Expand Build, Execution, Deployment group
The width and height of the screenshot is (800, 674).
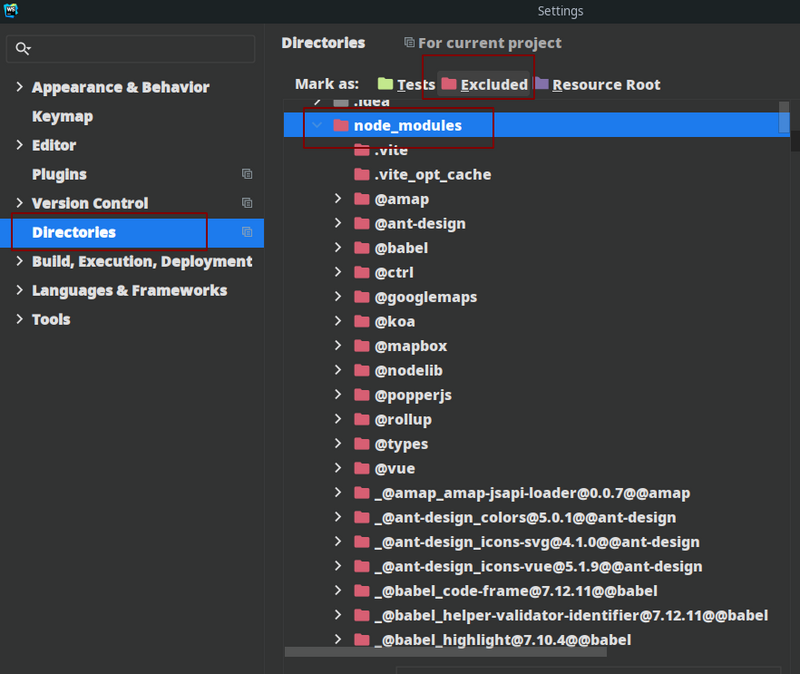pyautogui.click(x=19, y=261)
